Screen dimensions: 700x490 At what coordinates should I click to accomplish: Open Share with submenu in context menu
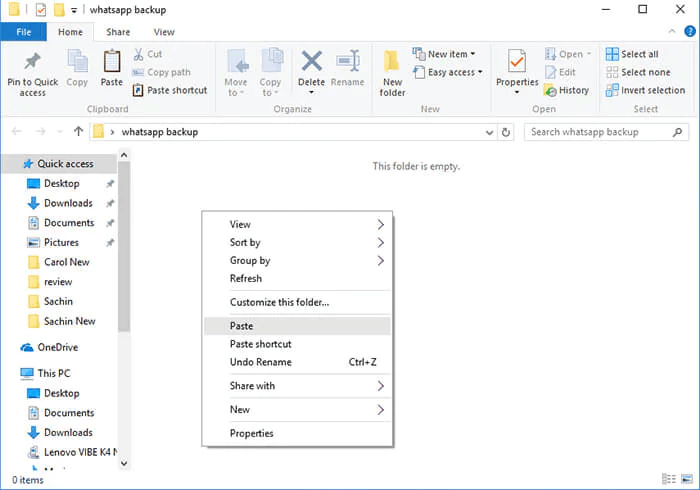pos(297,386)
